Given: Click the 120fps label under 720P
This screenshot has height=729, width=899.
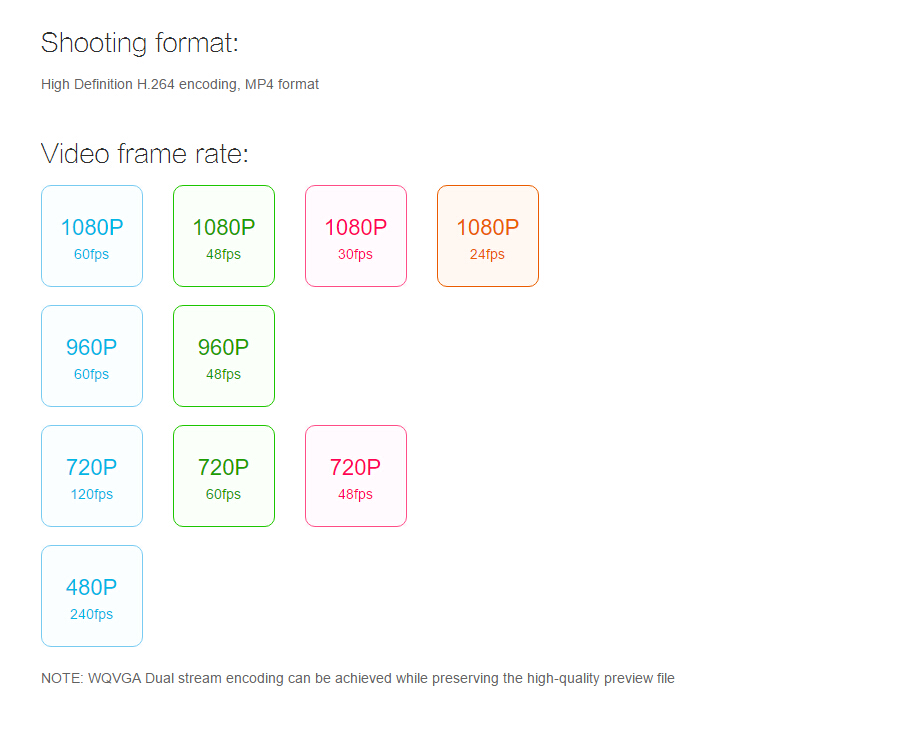Looking at the screenshot, I should pyautogui.click(x=91, y=494).
